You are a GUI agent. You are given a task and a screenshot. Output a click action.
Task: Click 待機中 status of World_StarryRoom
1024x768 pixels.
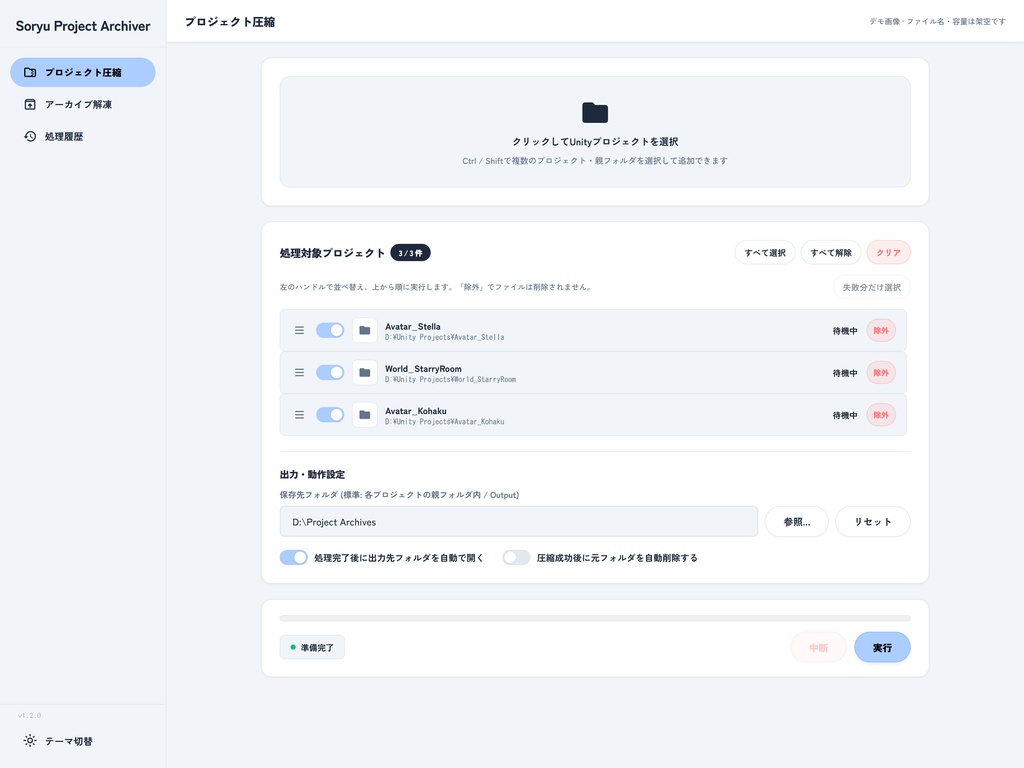pos(844,373)
